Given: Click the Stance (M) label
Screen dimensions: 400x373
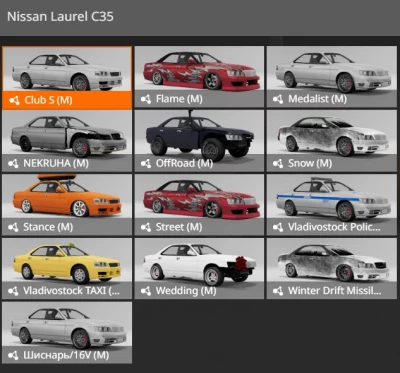Looking at the screenshot, I should click(48, 228).
